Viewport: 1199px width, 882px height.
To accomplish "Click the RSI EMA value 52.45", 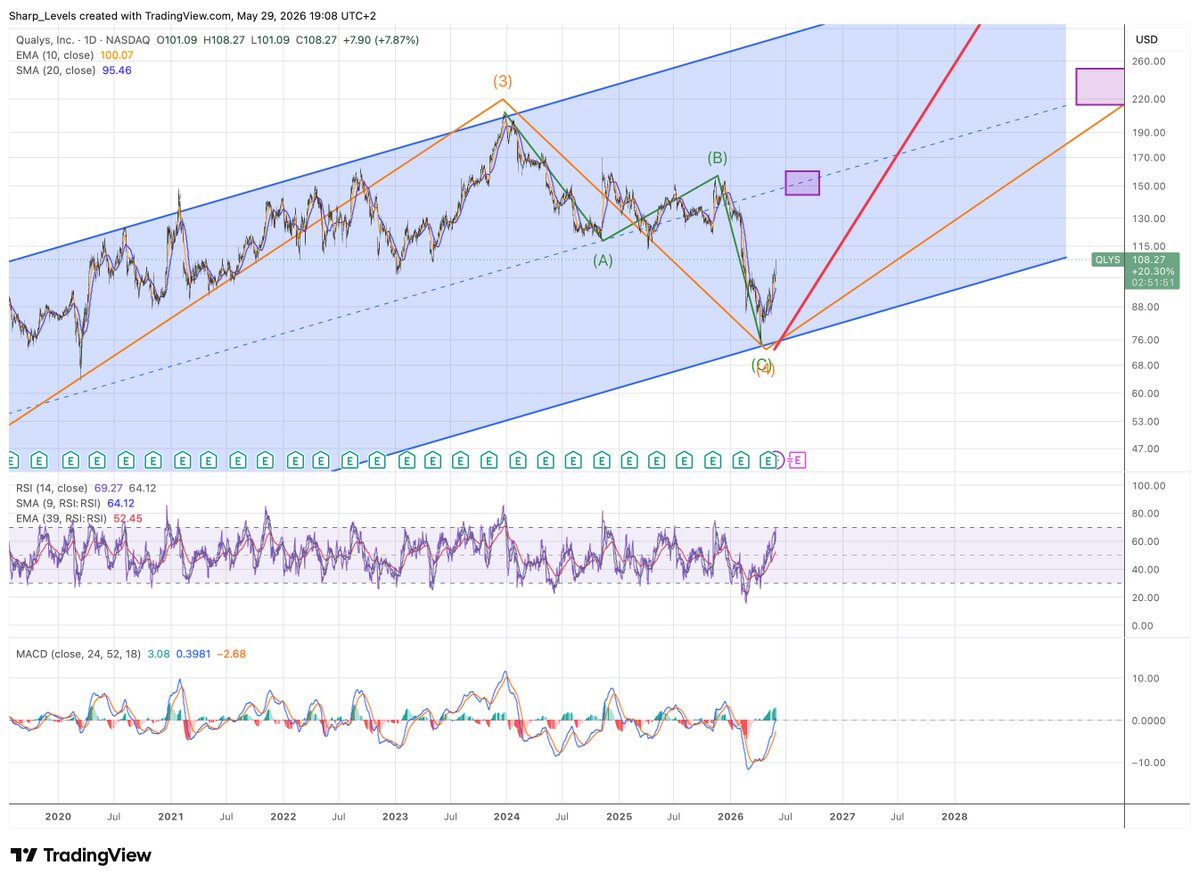I will point(128,519).
